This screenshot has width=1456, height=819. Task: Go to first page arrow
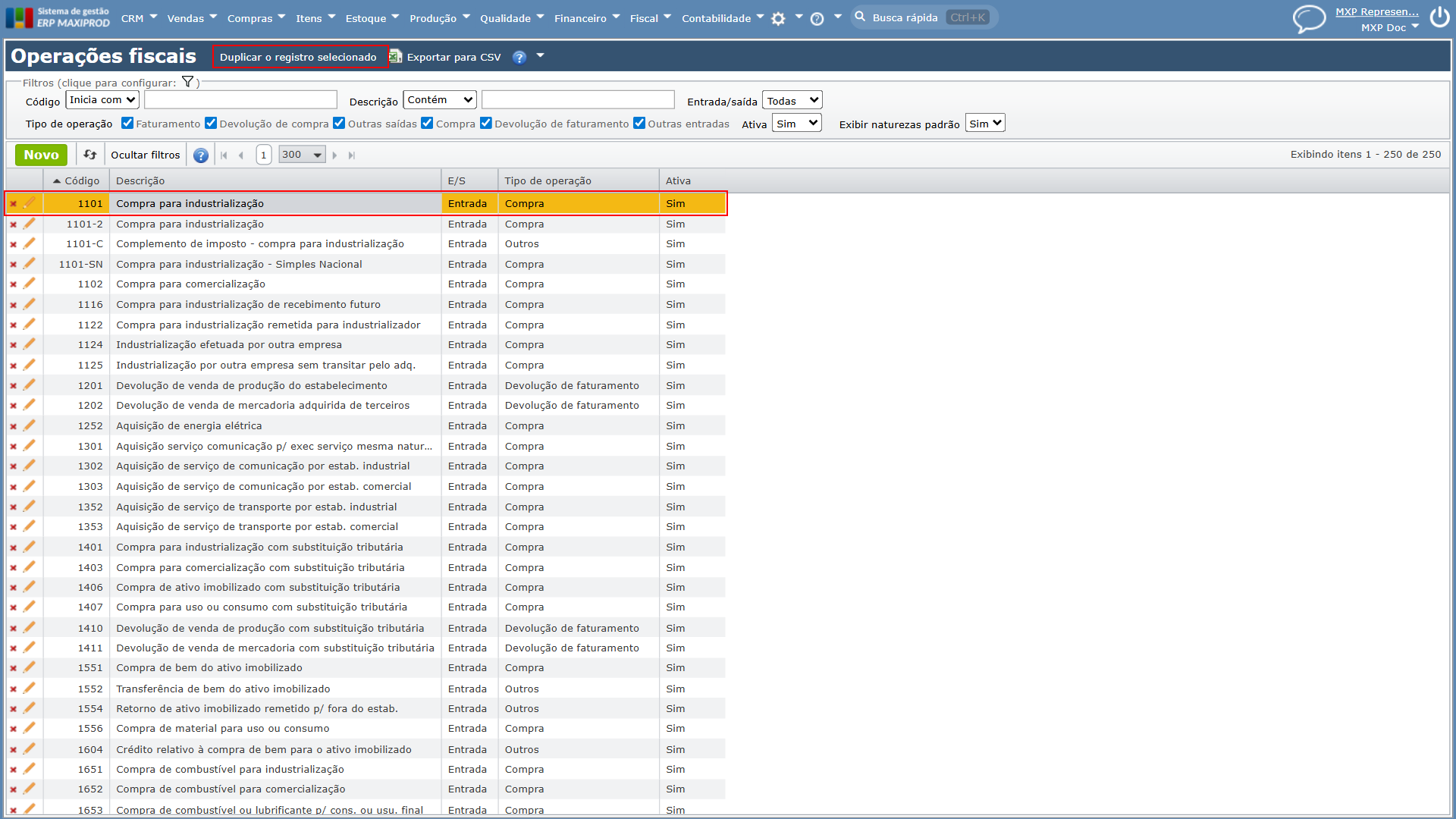(x=224, y=155)
